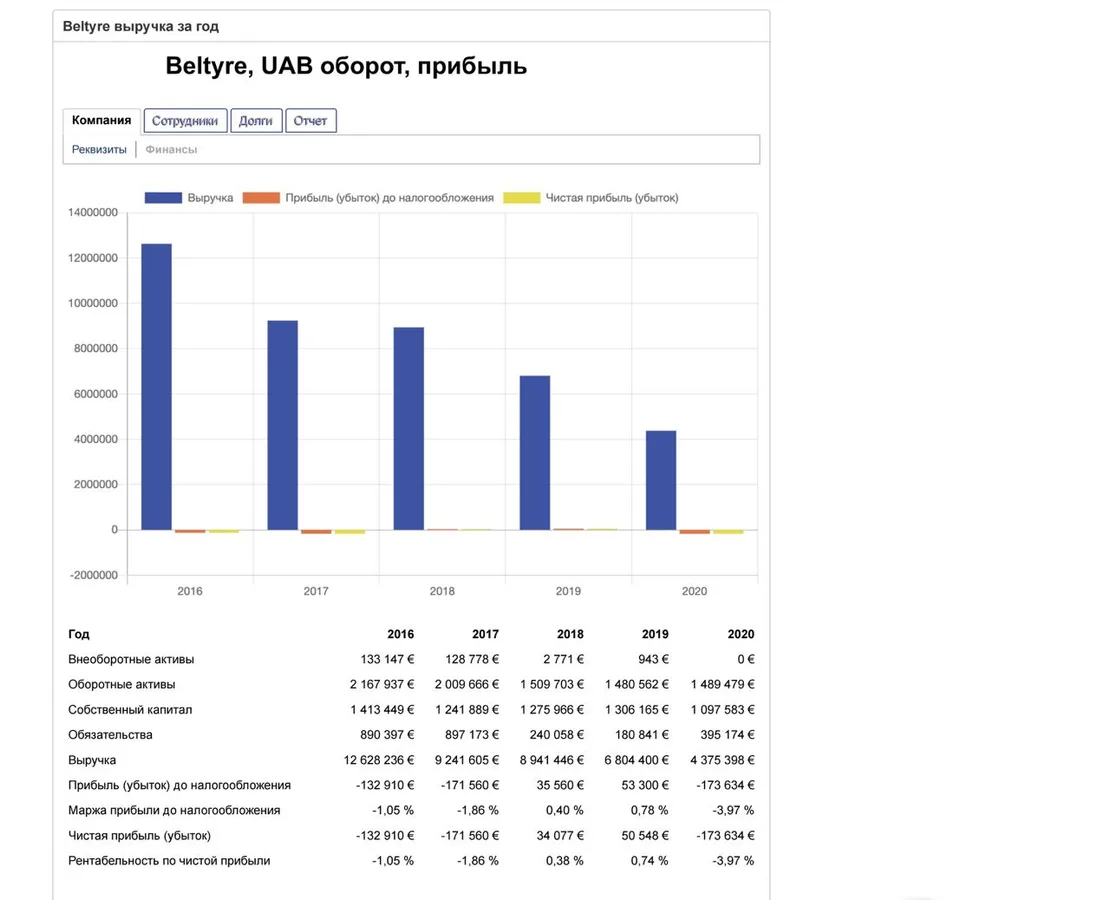Toggle the yellow Чистая прибыль legend swatch
The height and width of the screenshot is (900, 1110).
click(x=522, y=198)
